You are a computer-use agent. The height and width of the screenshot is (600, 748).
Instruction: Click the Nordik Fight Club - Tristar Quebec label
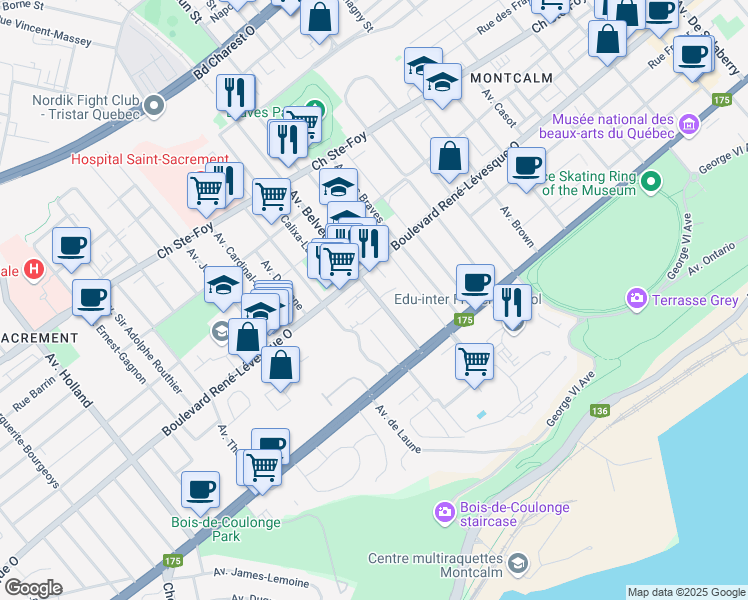point(86,107)
